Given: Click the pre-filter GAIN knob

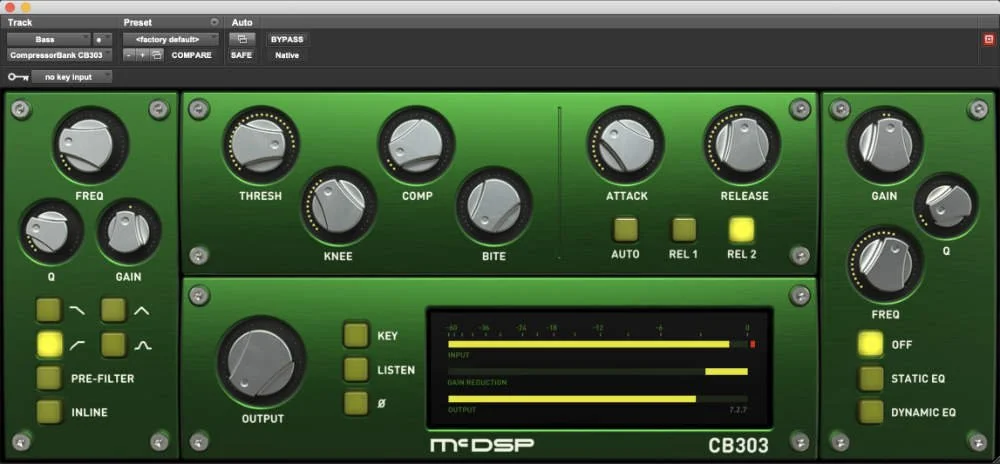Looking at the screenshot, I should coord(129,231).
